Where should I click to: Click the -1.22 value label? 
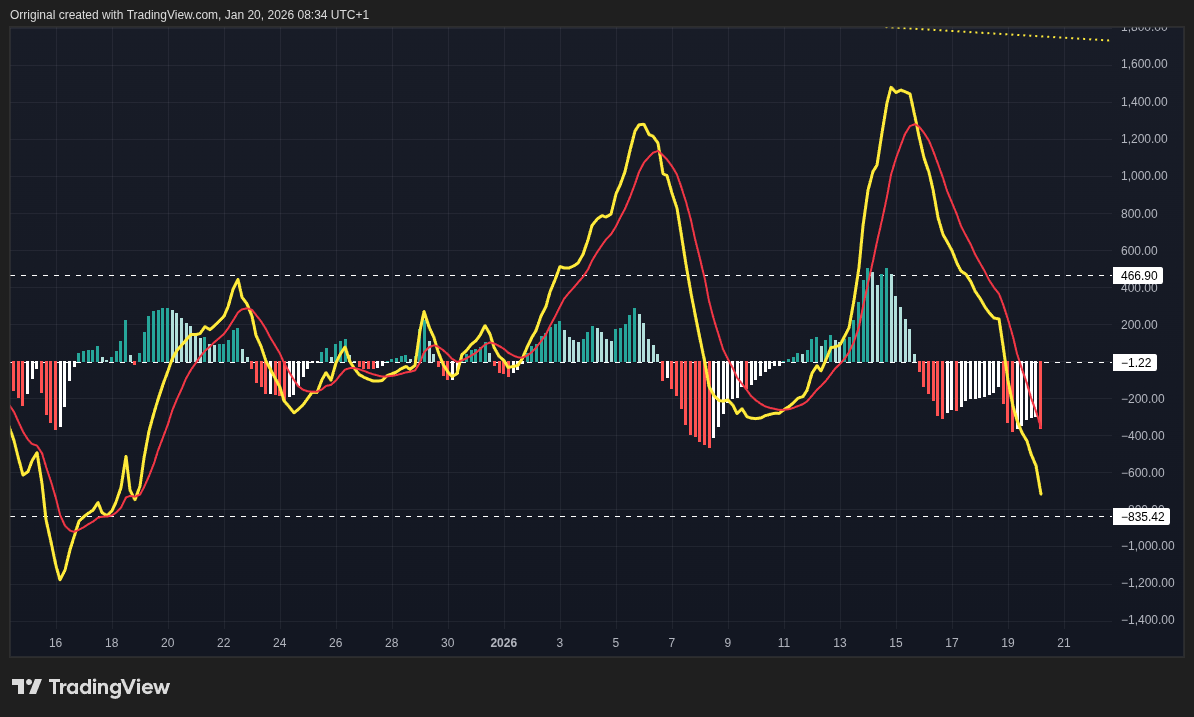[x=1135, y=362]
